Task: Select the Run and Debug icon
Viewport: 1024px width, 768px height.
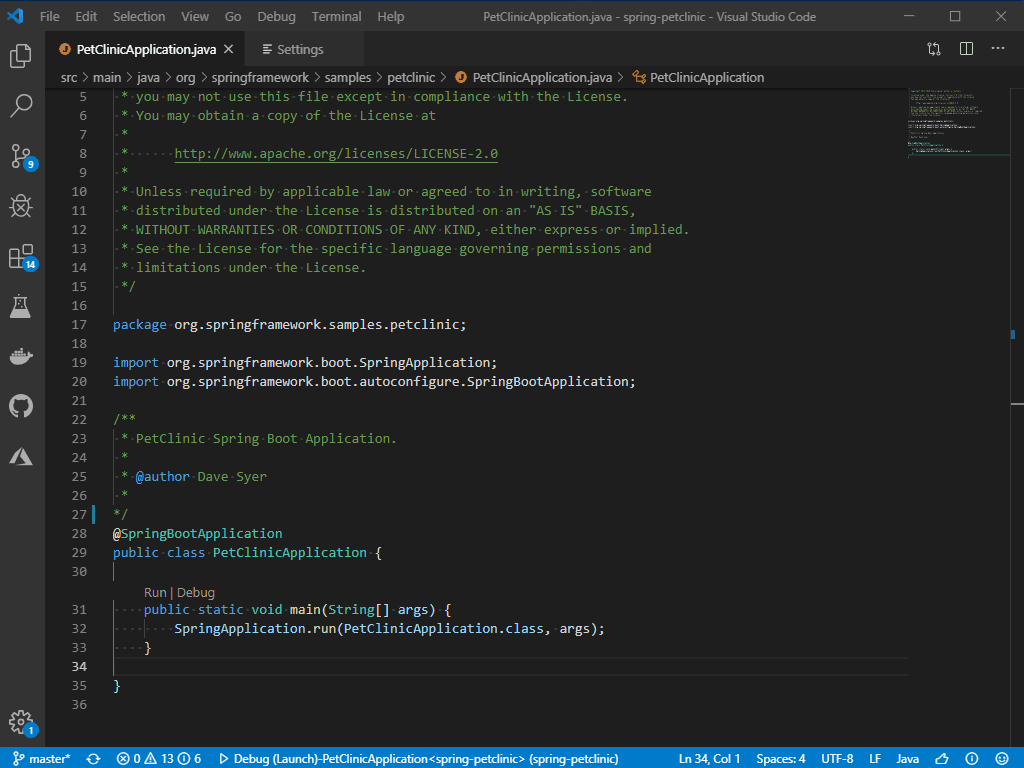Action: pyautogui.click(x=22, y=206)
